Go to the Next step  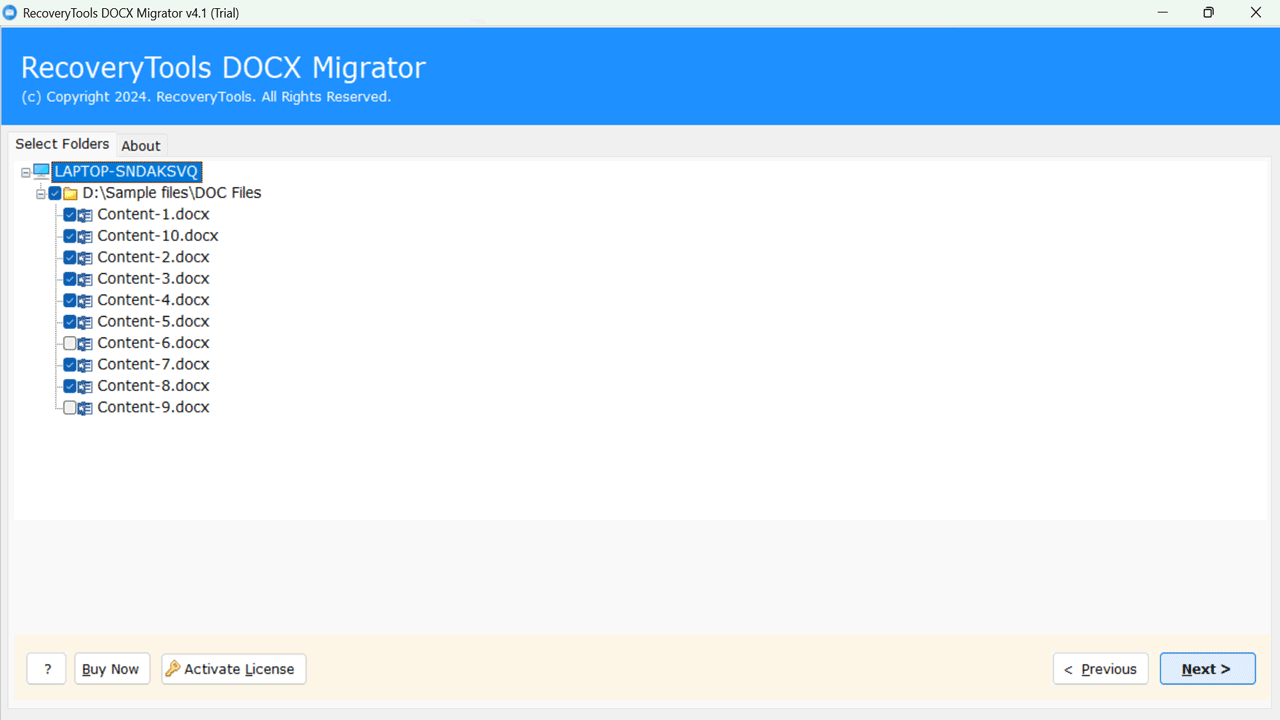pos(1207,669)
